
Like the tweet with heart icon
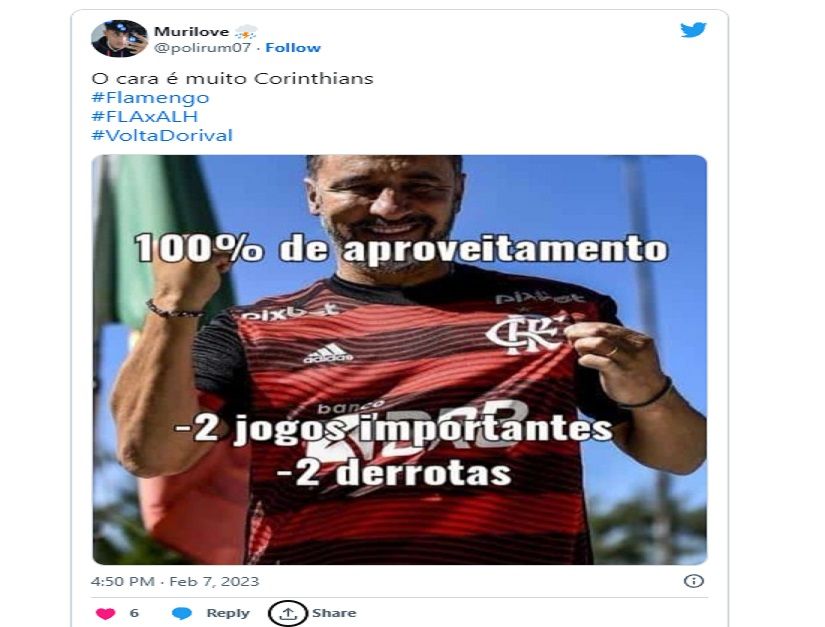105,613
